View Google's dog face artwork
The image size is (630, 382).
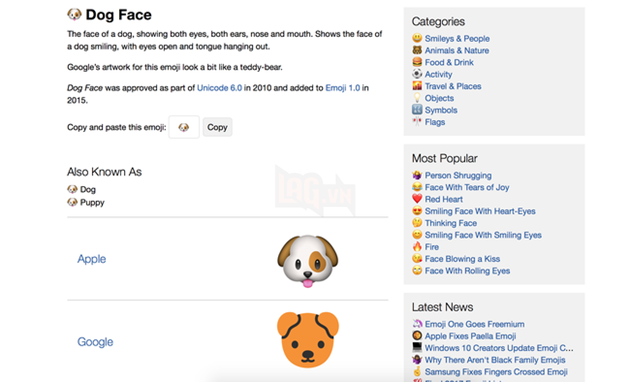(308, 340)
